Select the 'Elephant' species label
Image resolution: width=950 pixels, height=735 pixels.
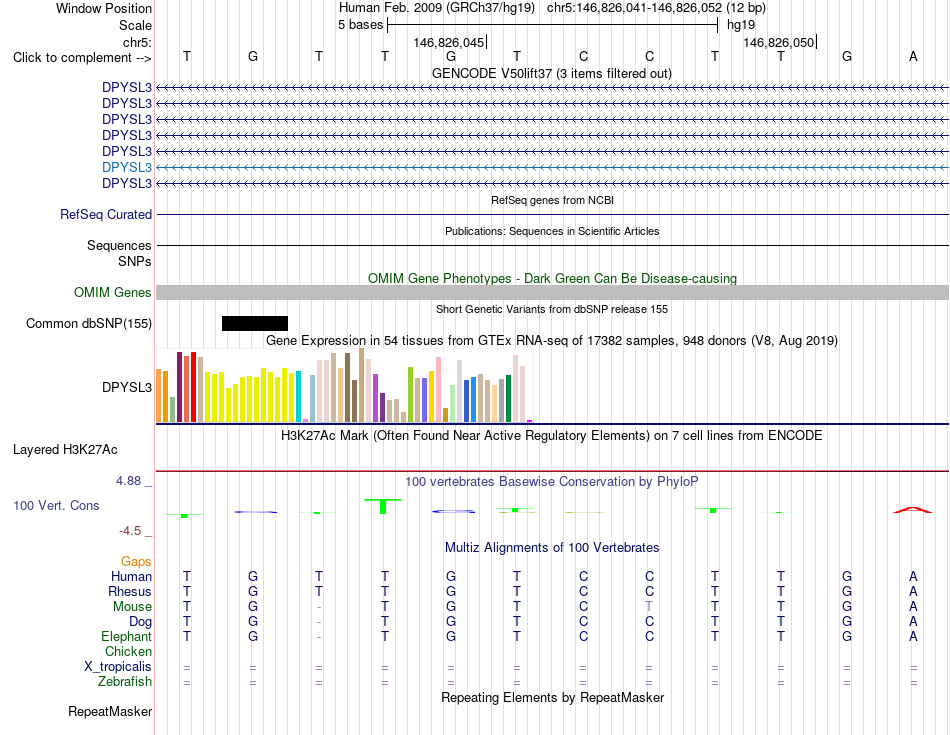(x=127, y=637)
